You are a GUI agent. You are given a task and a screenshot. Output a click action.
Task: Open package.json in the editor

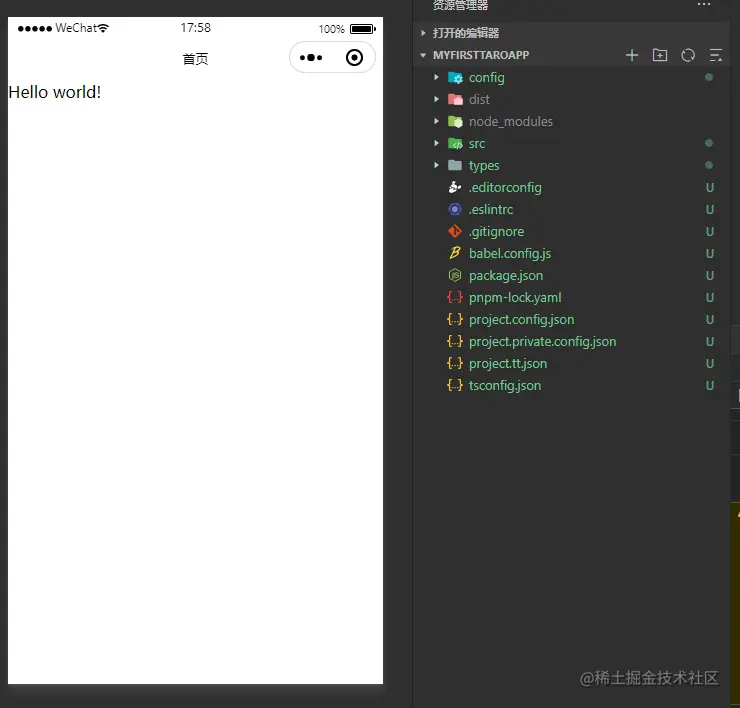click(x=506, y=276)
